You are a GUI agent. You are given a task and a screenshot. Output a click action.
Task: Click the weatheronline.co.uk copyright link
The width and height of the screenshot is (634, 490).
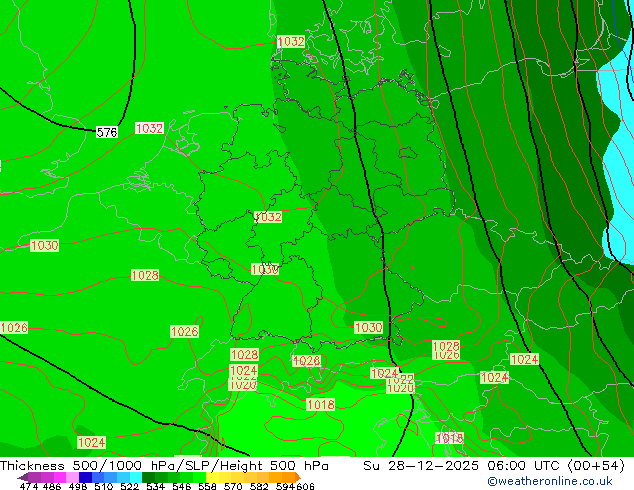pyautogui.click(x=549, y=481)
